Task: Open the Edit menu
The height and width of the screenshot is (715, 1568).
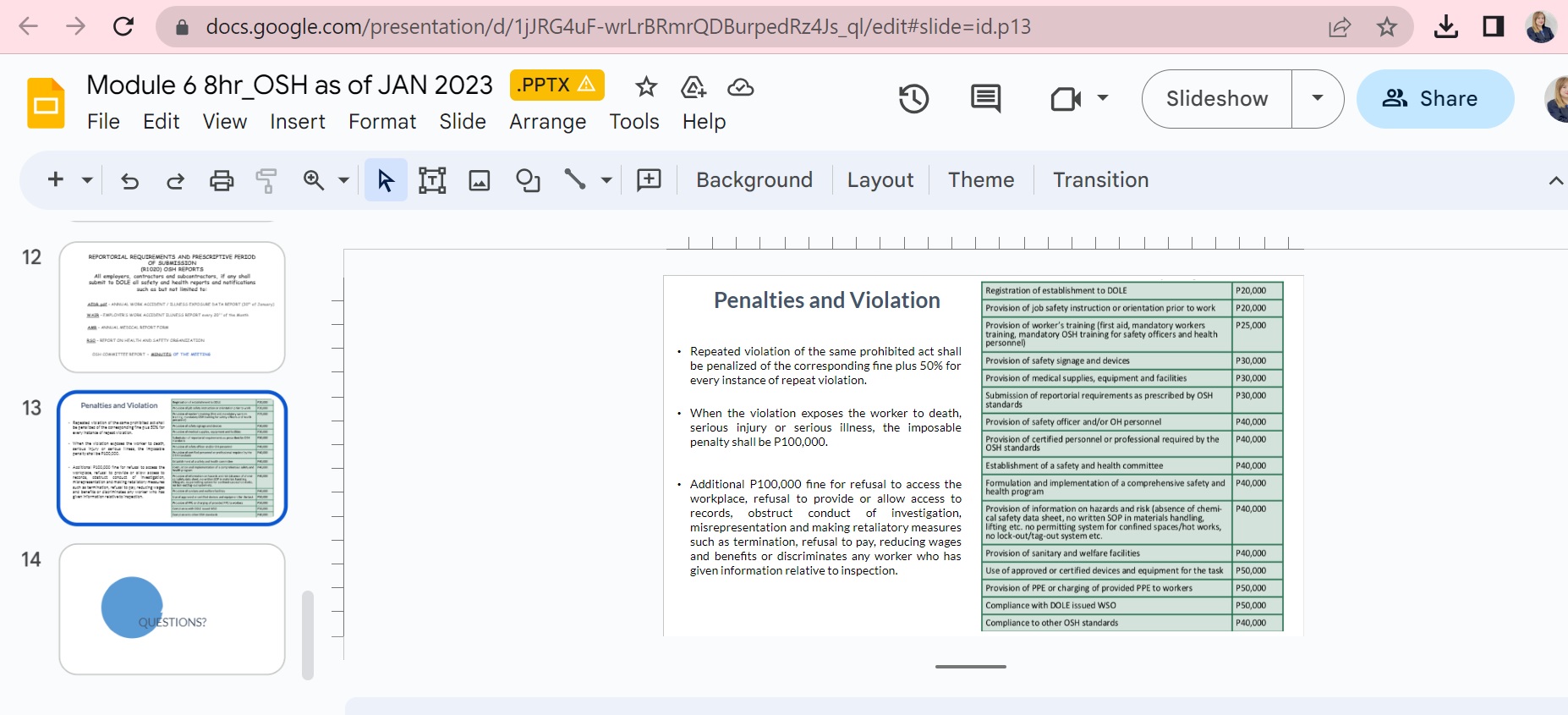Action: [162, 122]
